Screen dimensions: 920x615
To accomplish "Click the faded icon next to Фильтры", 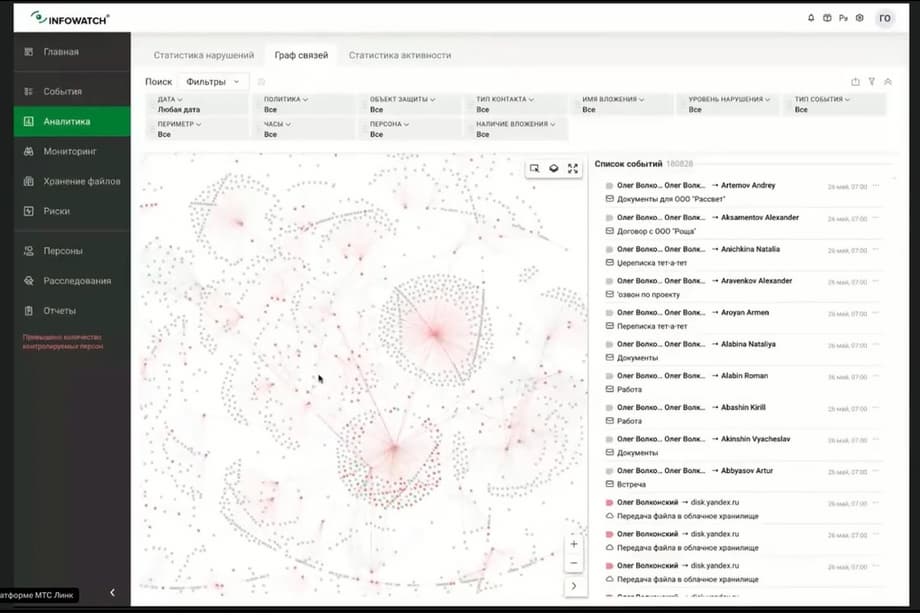I will point(261,82).
